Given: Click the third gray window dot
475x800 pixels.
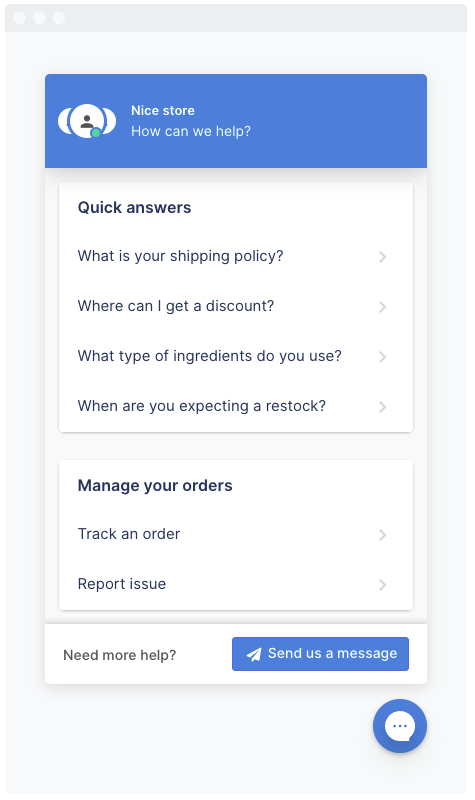Looking at the screenshot, I should 59,18.
